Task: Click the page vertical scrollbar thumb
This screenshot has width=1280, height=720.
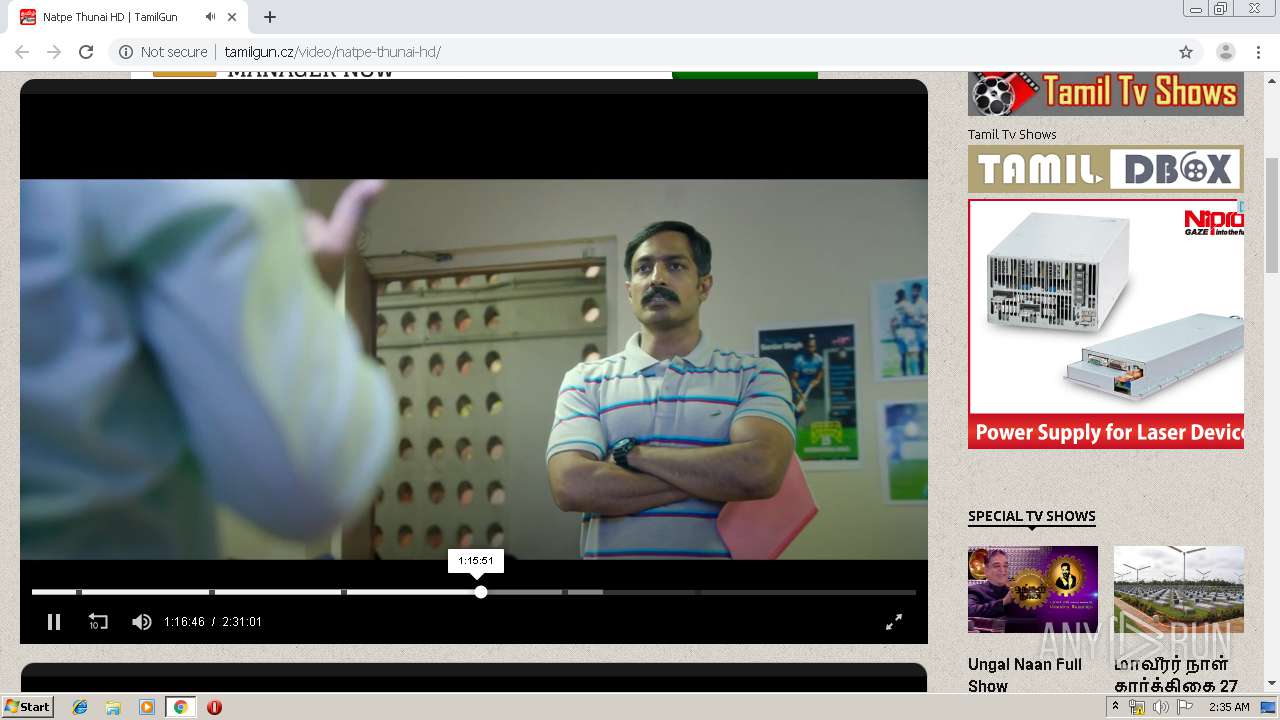Action: point(1272,215)
